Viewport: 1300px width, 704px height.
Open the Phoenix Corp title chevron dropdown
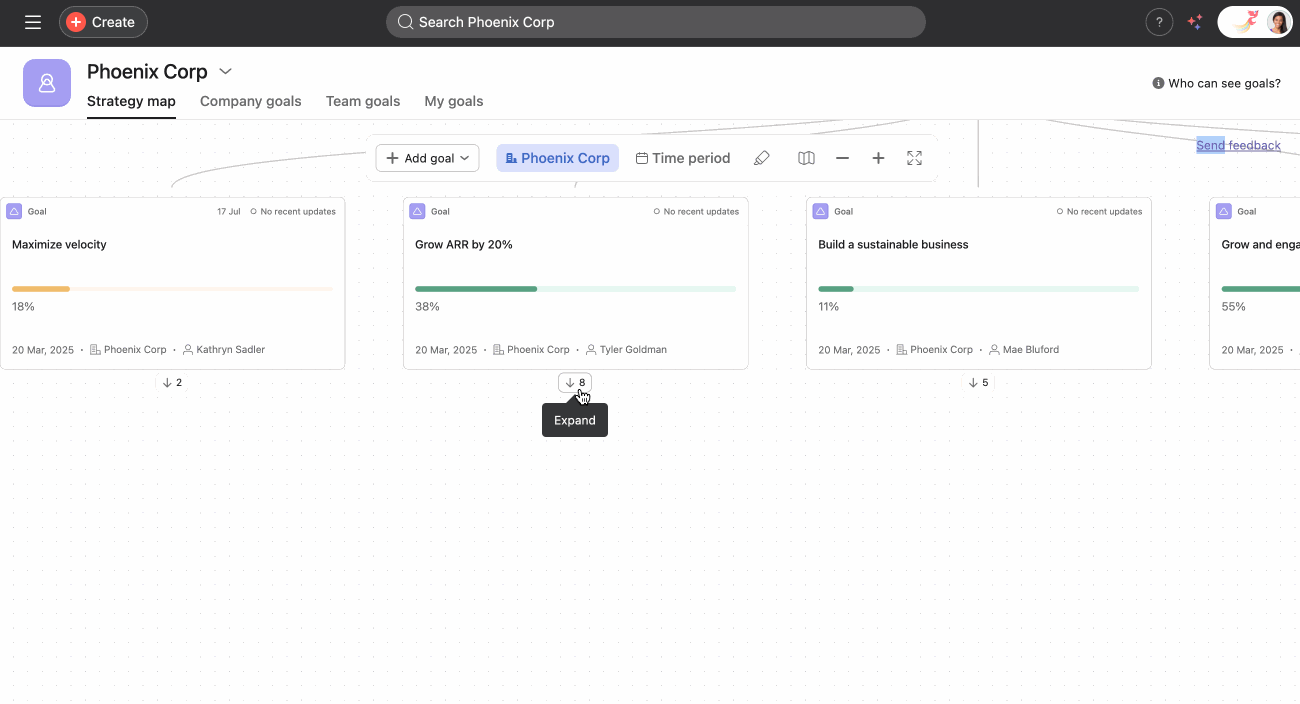[x=226, y=71]
